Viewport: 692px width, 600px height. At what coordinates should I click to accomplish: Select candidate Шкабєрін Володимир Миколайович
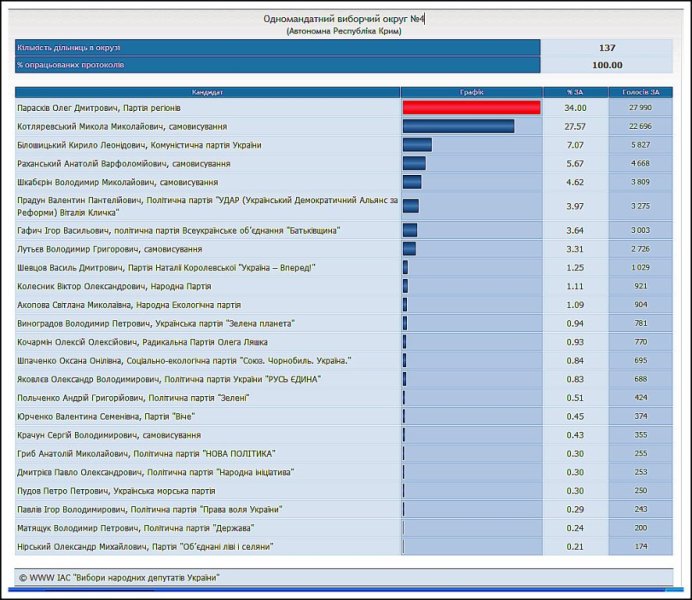coord(118,182)
